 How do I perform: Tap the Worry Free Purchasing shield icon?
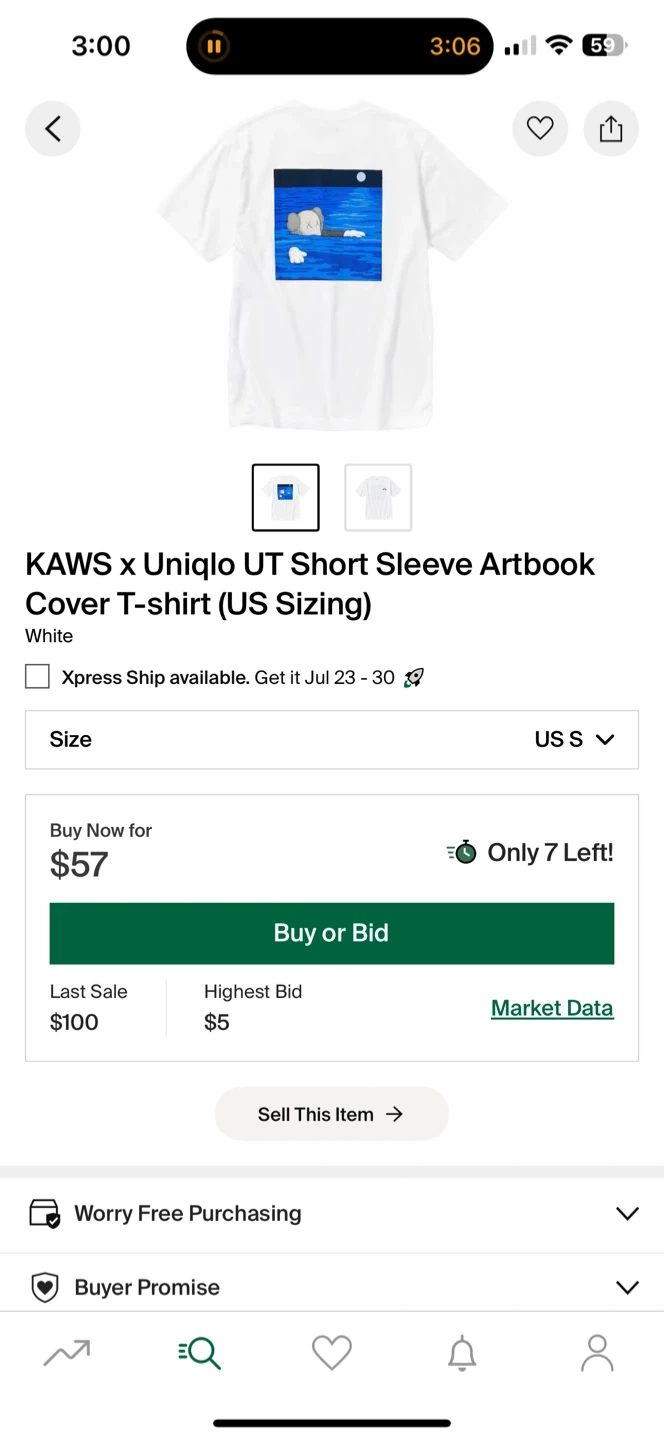(x=45, y=1214)
